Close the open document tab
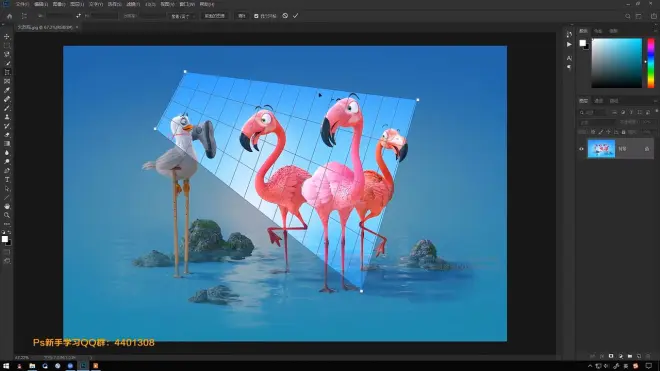This screenshot has width=660, height=371. click(x=77, y=27)
